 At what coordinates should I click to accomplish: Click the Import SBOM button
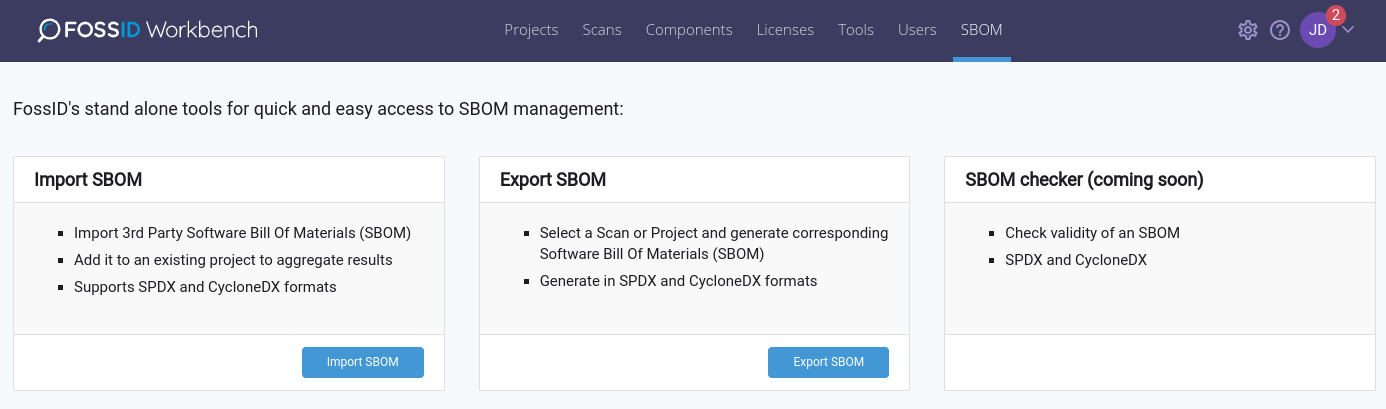pos(363,362)
